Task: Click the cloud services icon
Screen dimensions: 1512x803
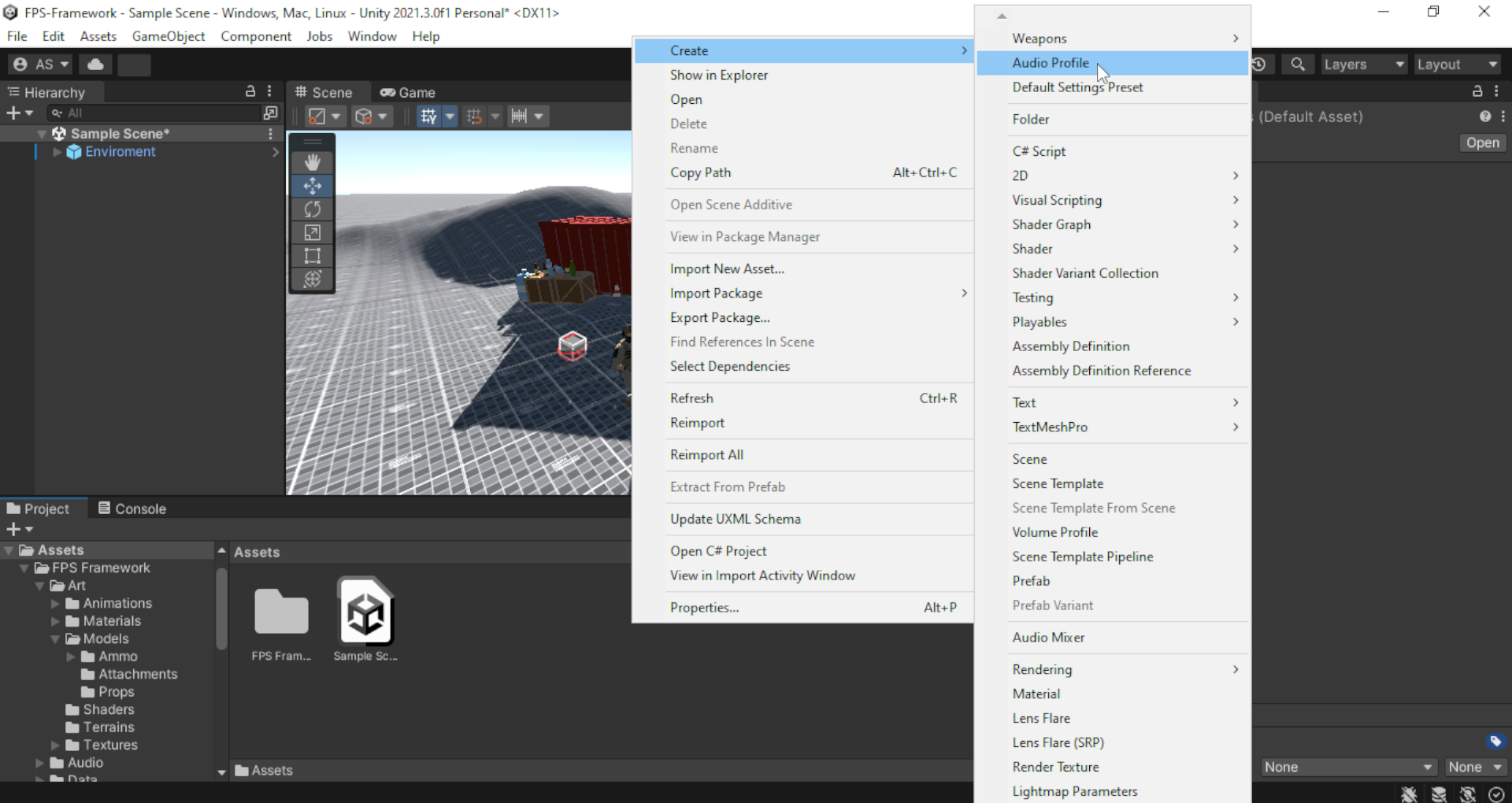Action: click(x=95, y=65)
